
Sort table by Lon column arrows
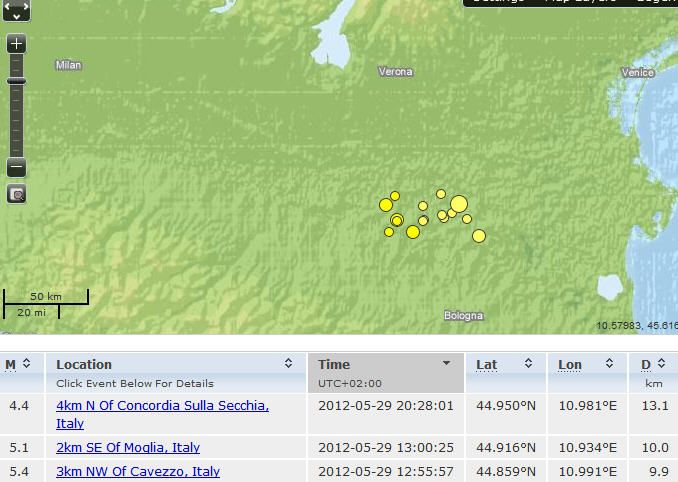[609, 363]
